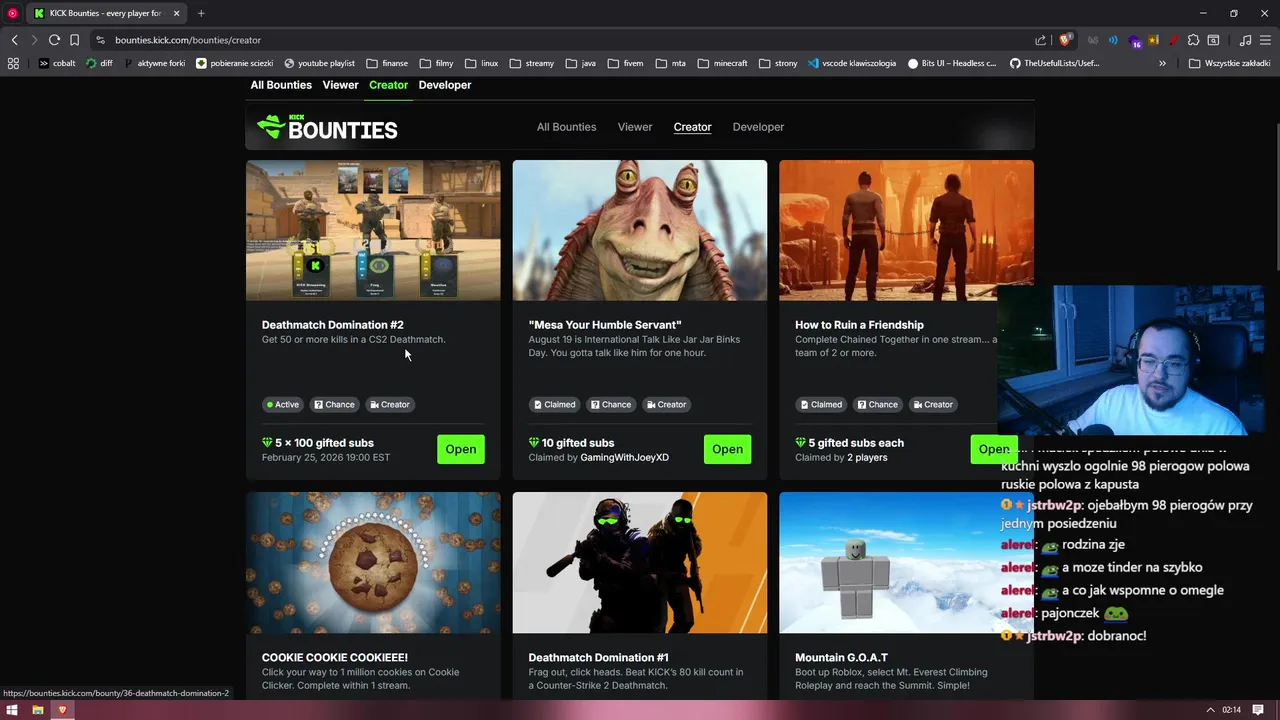
Task: Open the Extensions puzzle icon
Action: [x=1193, y=40]
